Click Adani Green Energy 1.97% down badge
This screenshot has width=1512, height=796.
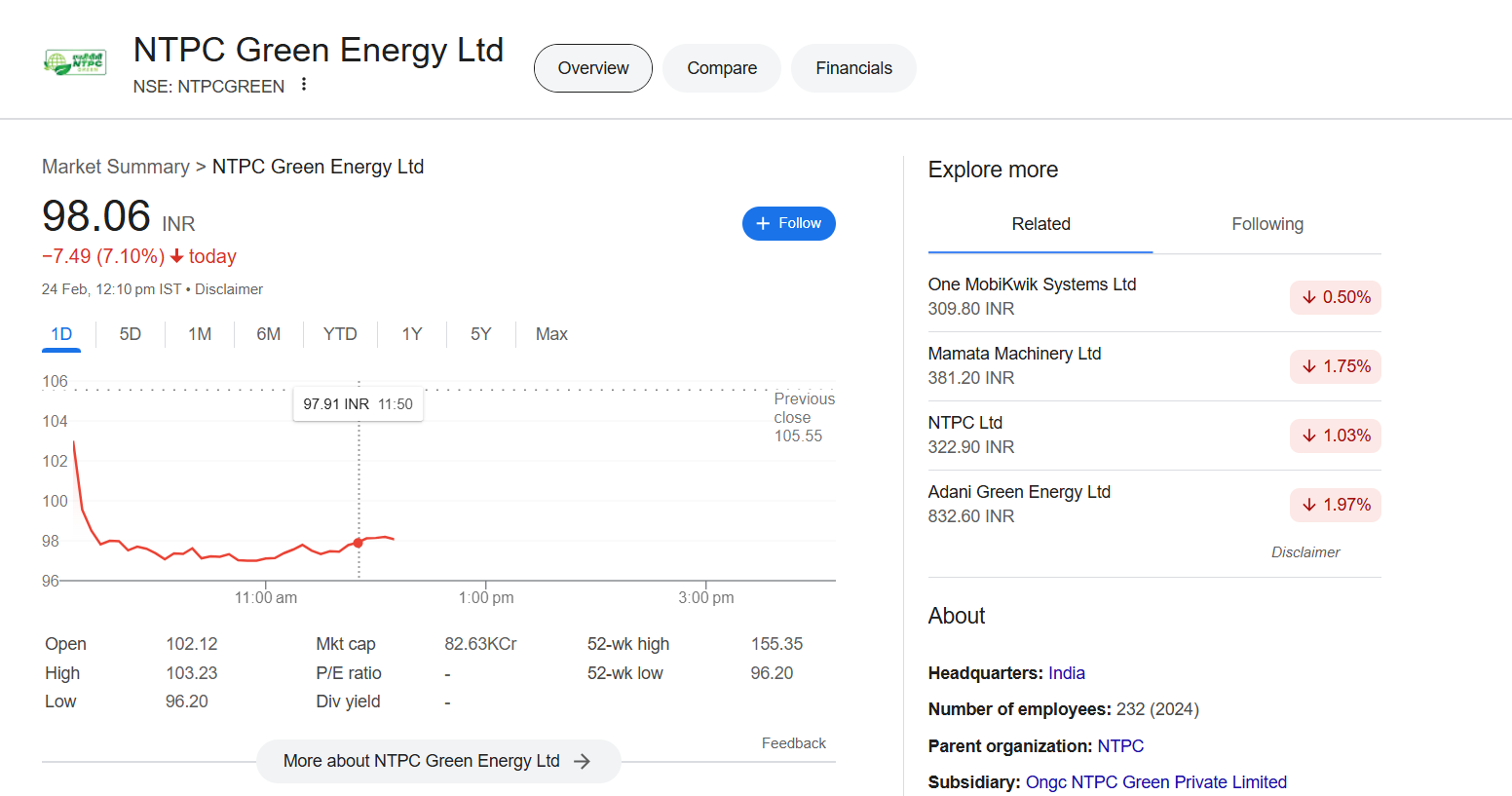[1336, 505]
